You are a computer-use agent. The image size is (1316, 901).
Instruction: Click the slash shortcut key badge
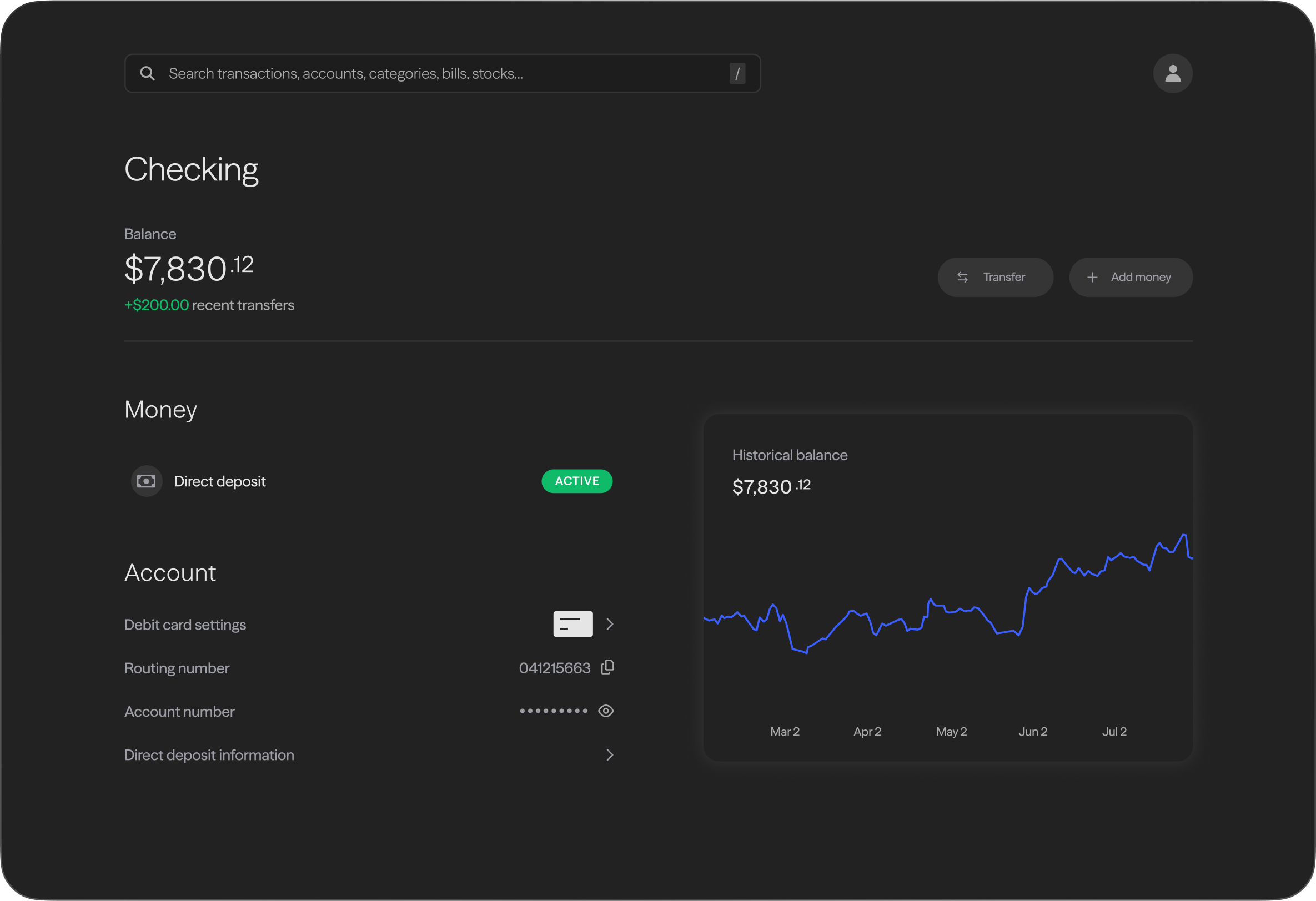tap(737, 74)
